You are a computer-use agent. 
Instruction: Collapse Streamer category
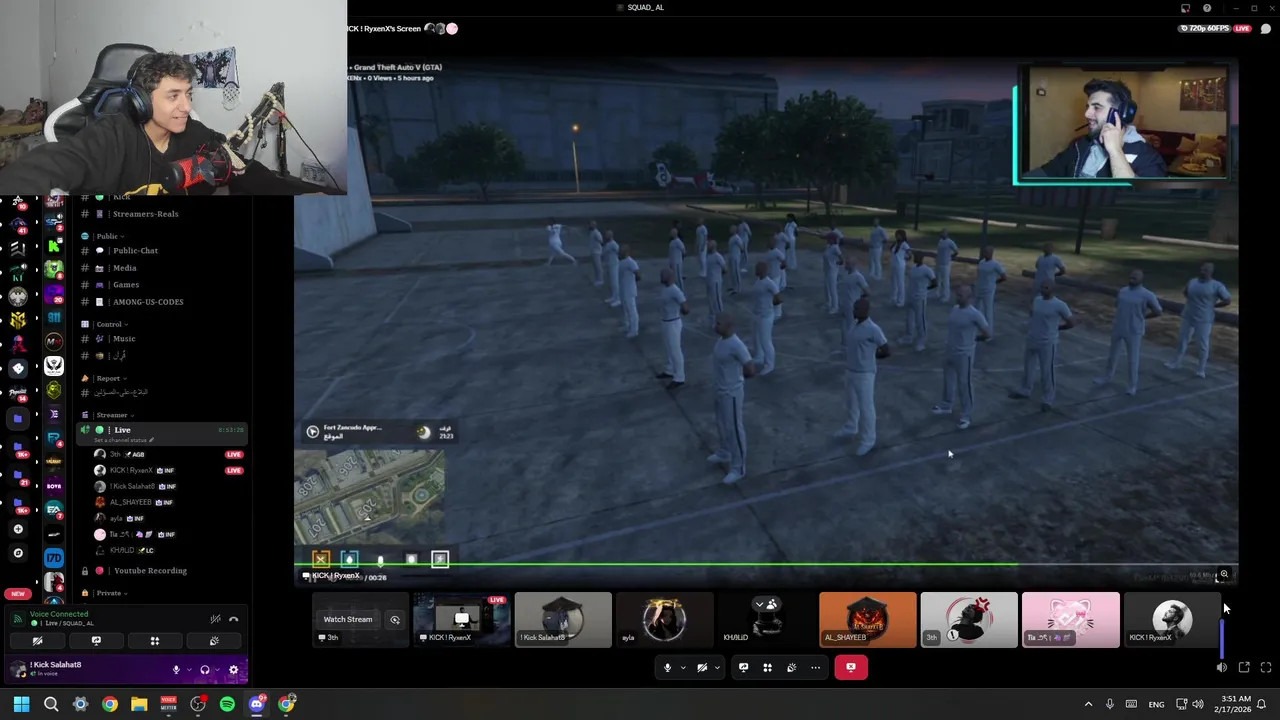click(113, 415)
